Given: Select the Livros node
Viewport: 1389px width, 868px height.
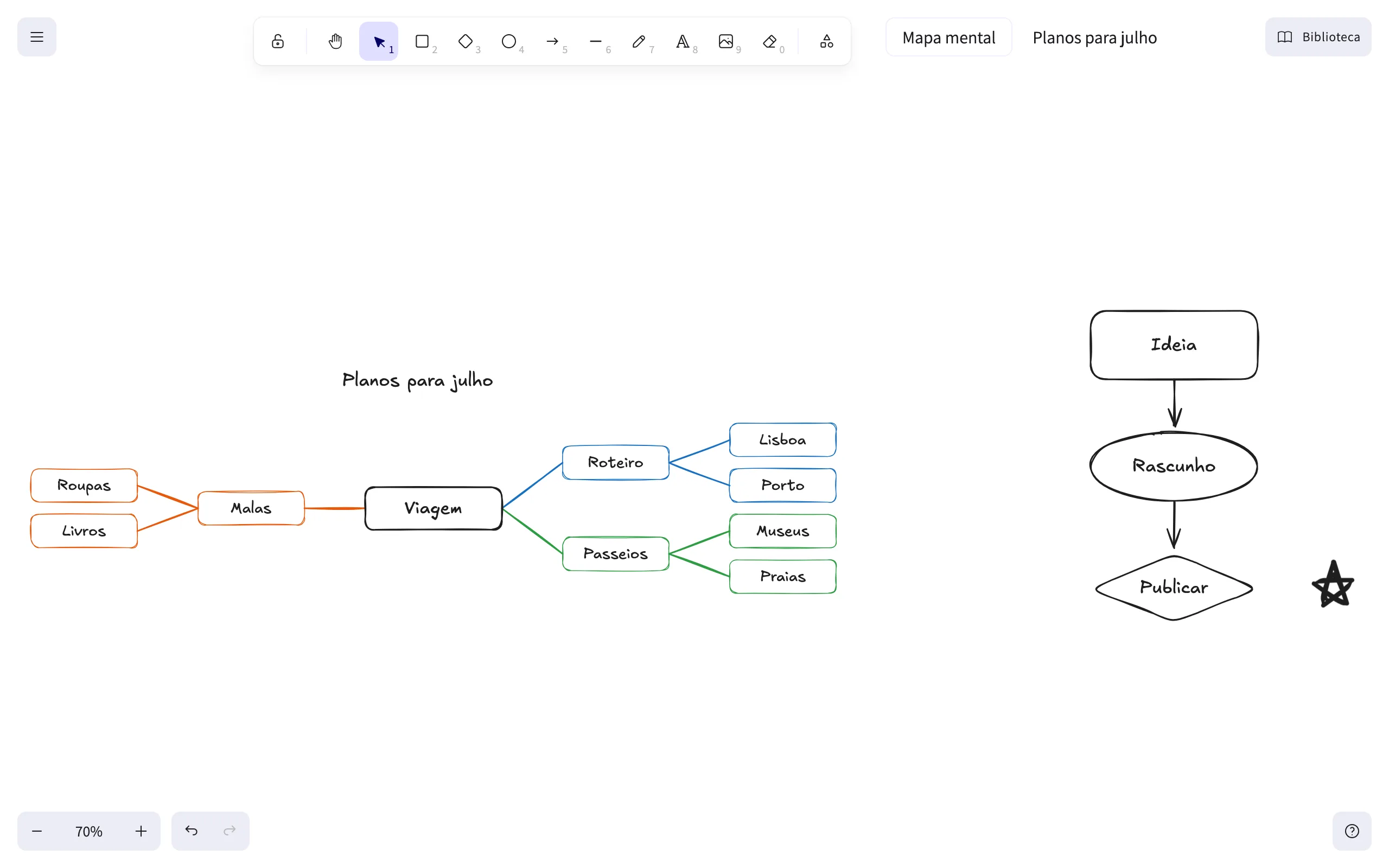Looking at the screenshot, I should [84, 531].
